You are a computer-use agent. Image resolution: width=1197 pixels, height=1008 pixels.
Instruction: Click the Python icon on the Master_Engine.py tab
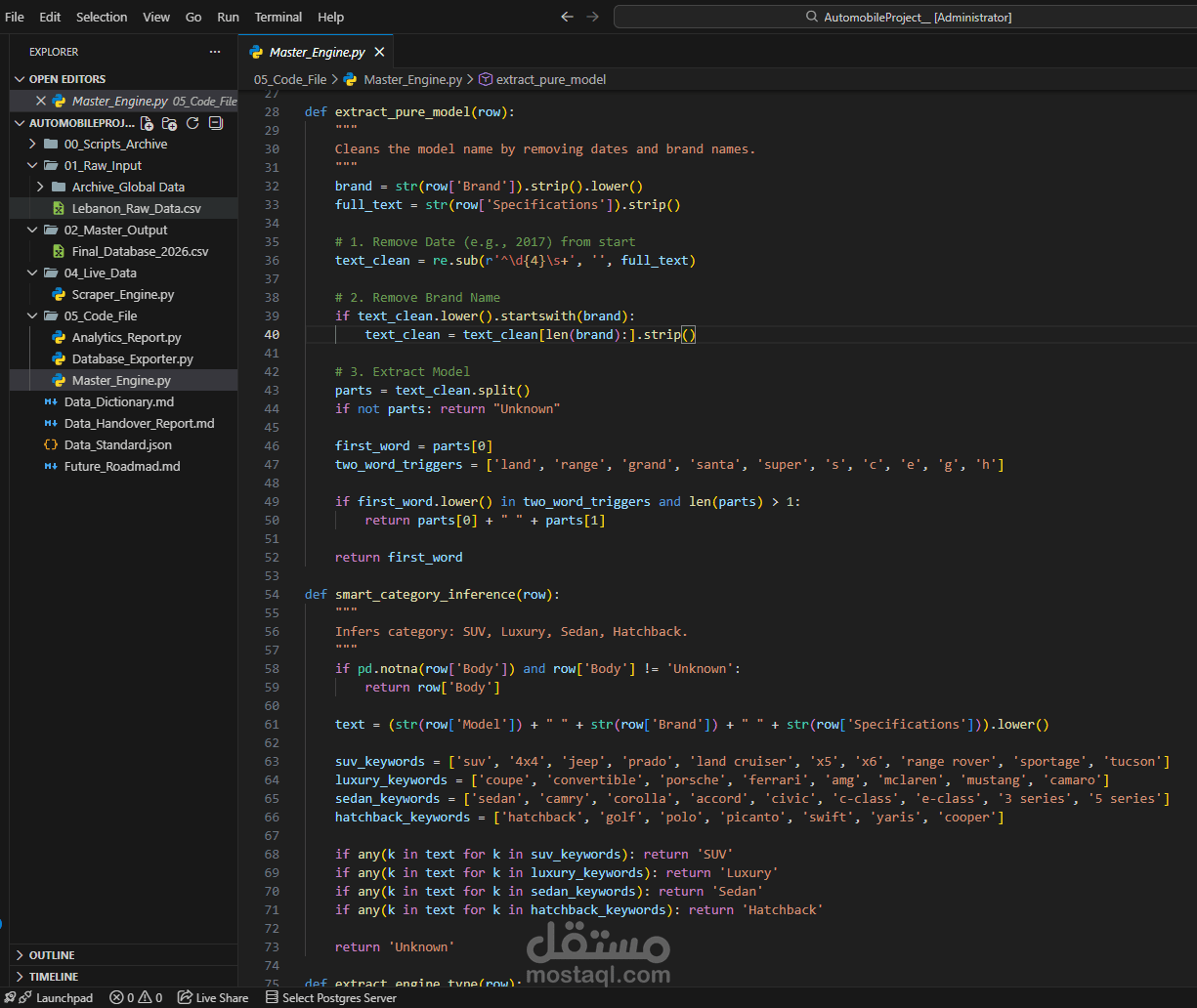pos(257,52)
